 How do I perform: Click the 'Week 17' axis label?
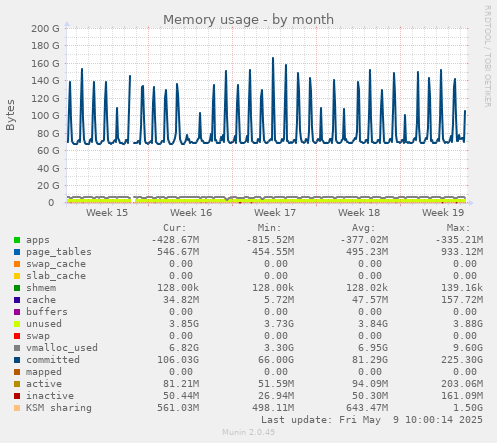(x=275, y=213)
